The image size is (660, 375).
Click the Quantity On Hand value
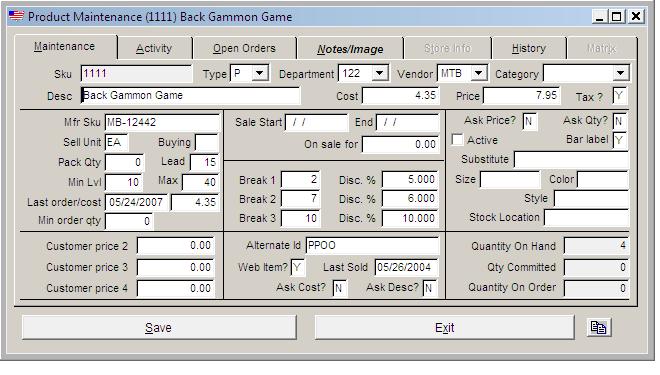pyautogui.click(x=596, y=246)
